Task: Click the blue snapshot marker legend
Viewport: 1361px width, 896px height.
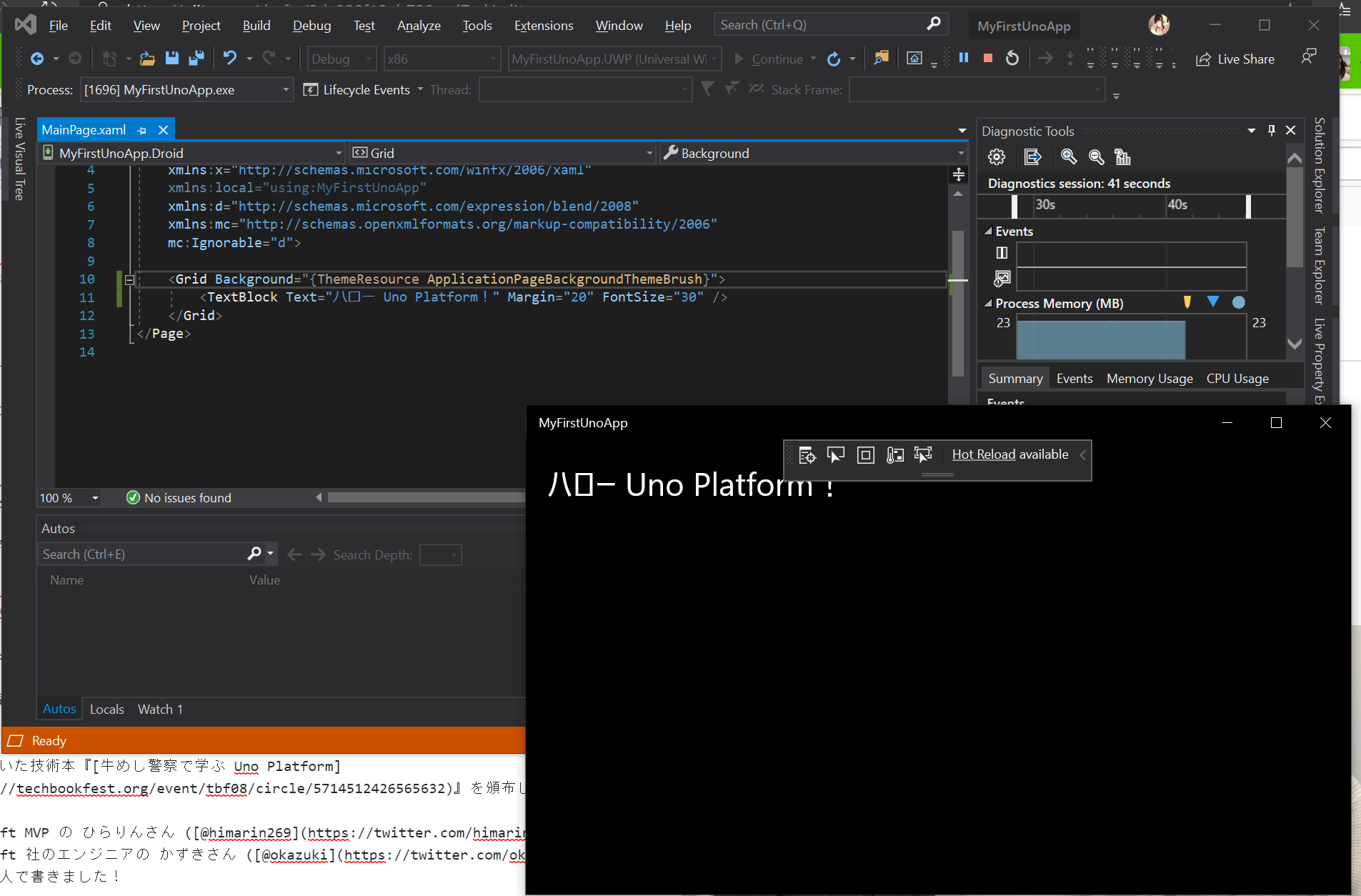Action: click(x=1212, y=302)
